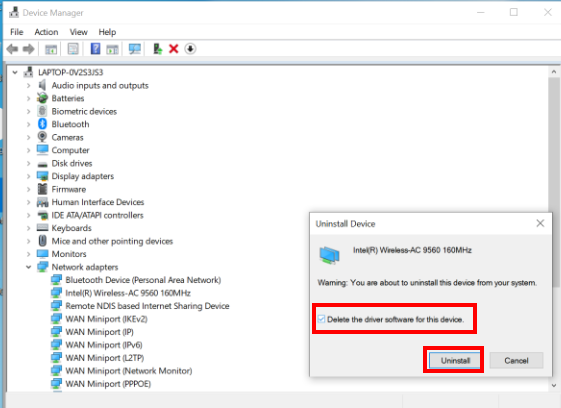Expand the Bluetooth category
Viewport: 561px width, 408px height.
pos(29,125)
